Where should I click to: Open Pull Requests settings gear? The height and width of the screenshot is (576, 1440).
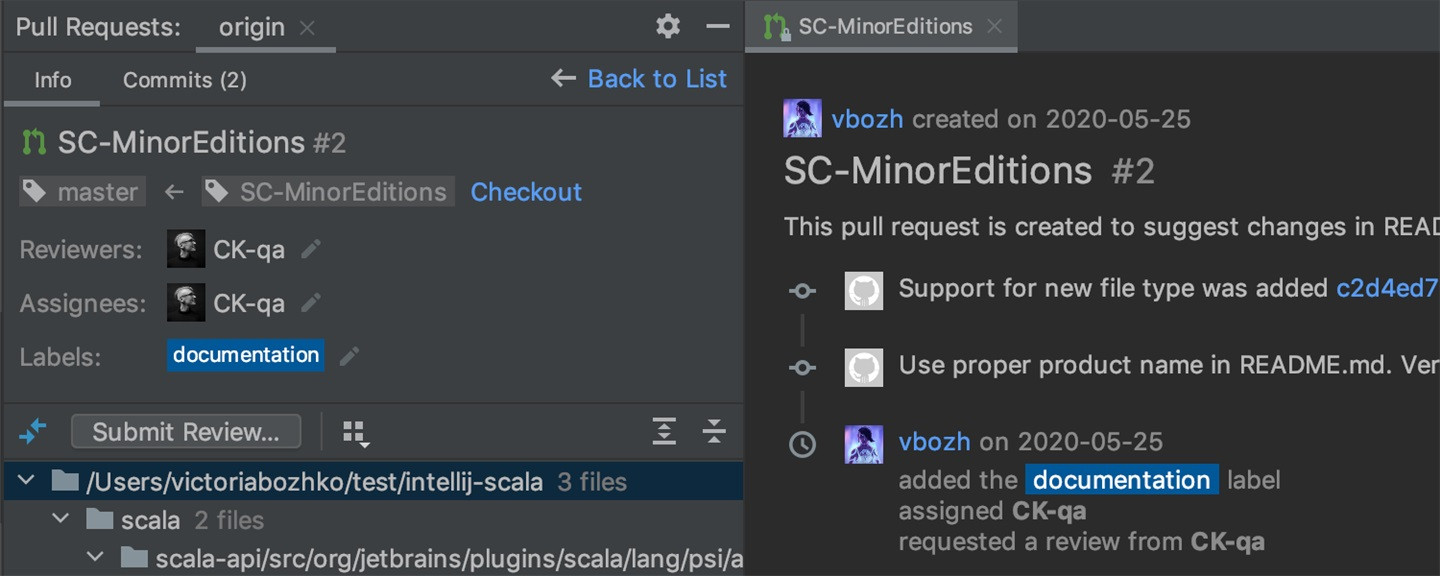pyautogui.click(x=668, y=27)
